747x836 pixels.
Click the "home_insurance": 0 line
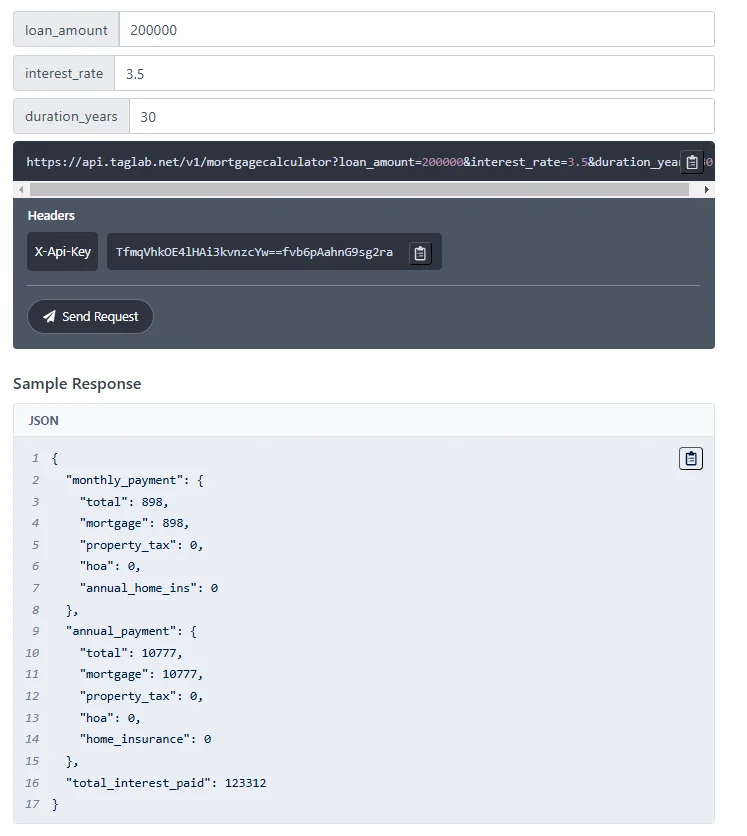pyautogui.click(x=145, y=739)
